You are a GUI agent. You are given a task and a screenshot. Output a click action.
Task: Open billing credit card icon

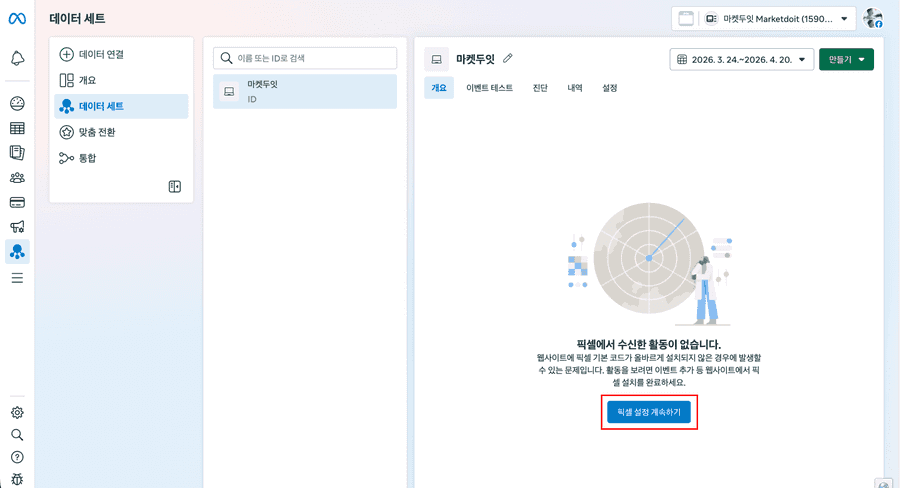point(17,202)
